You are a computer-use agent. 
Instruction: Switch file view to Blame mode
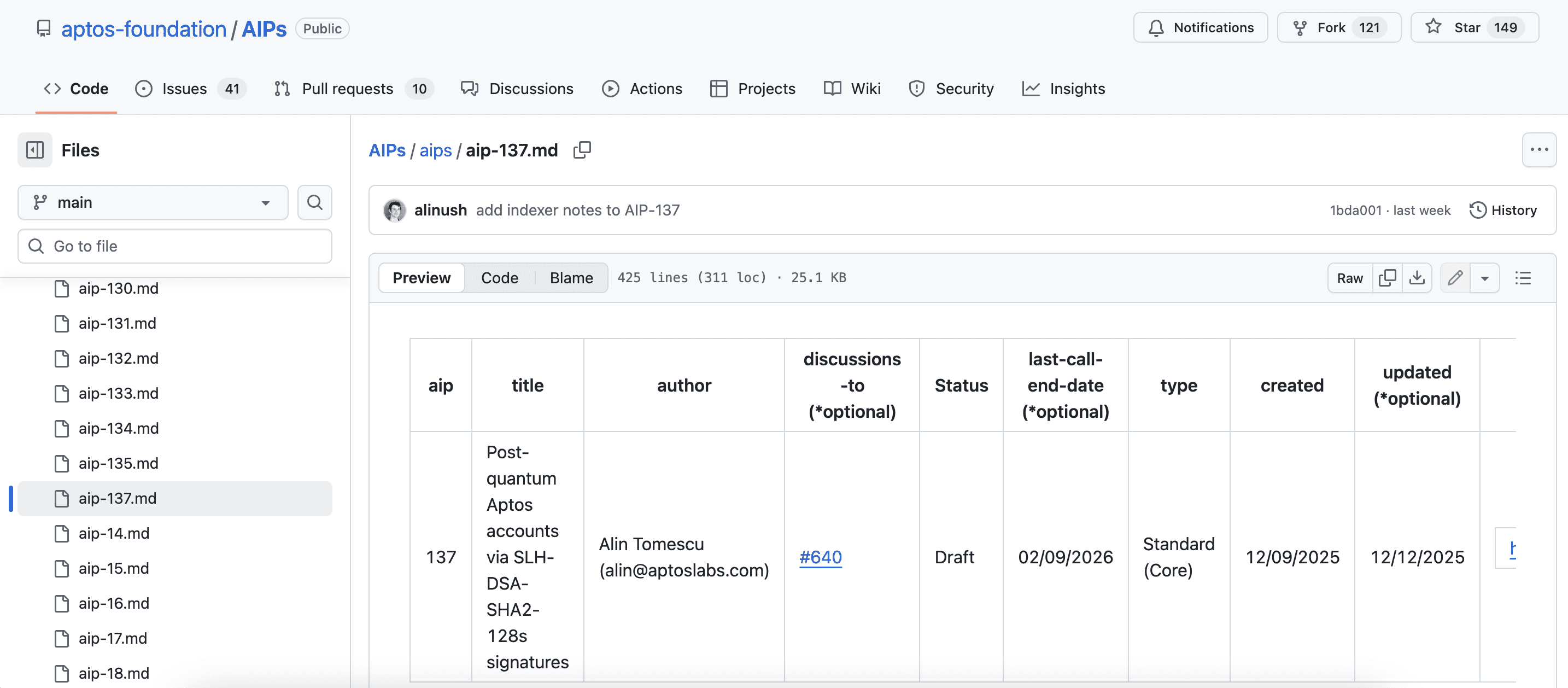[x=571, y=278]
